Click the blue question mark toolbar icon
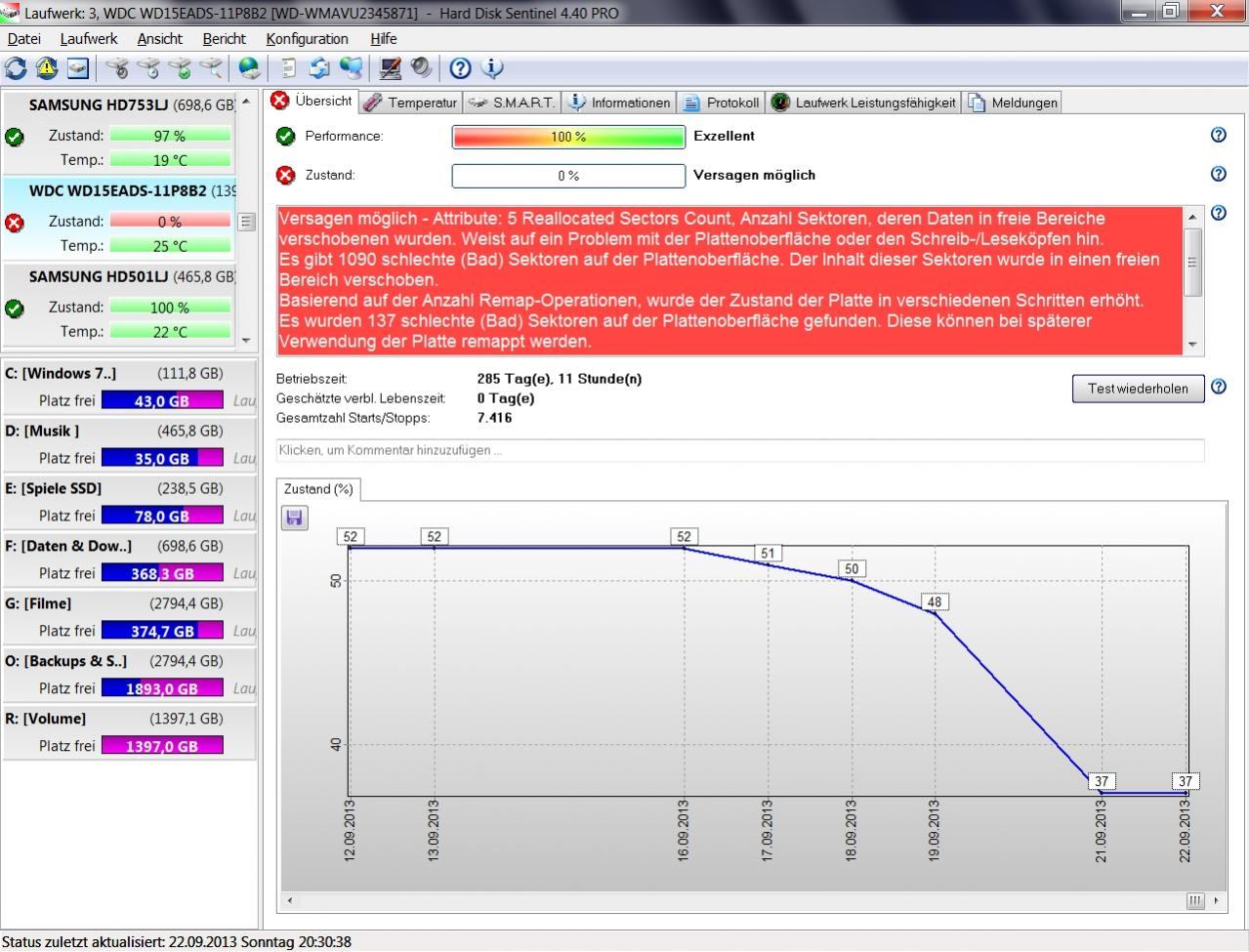1249x952 pixels. tap(460, 68)
